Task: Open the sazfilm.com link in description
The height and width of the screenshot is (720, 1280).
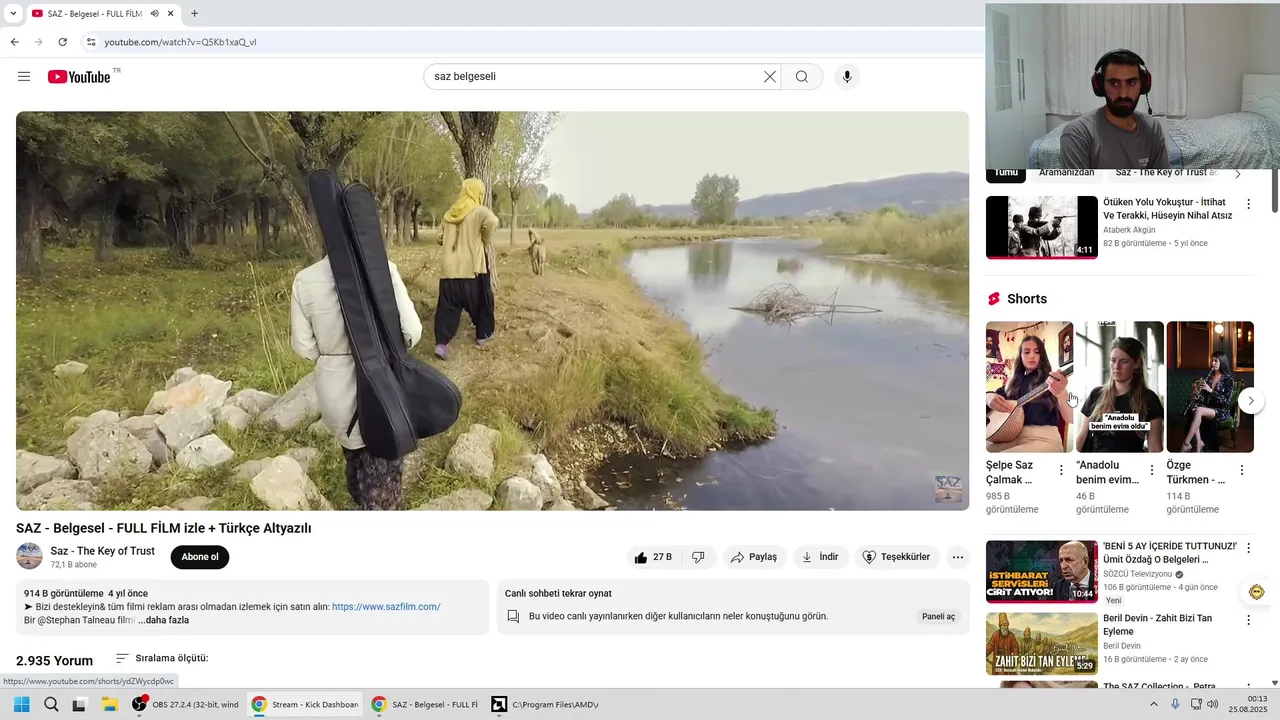Action: 386,607
